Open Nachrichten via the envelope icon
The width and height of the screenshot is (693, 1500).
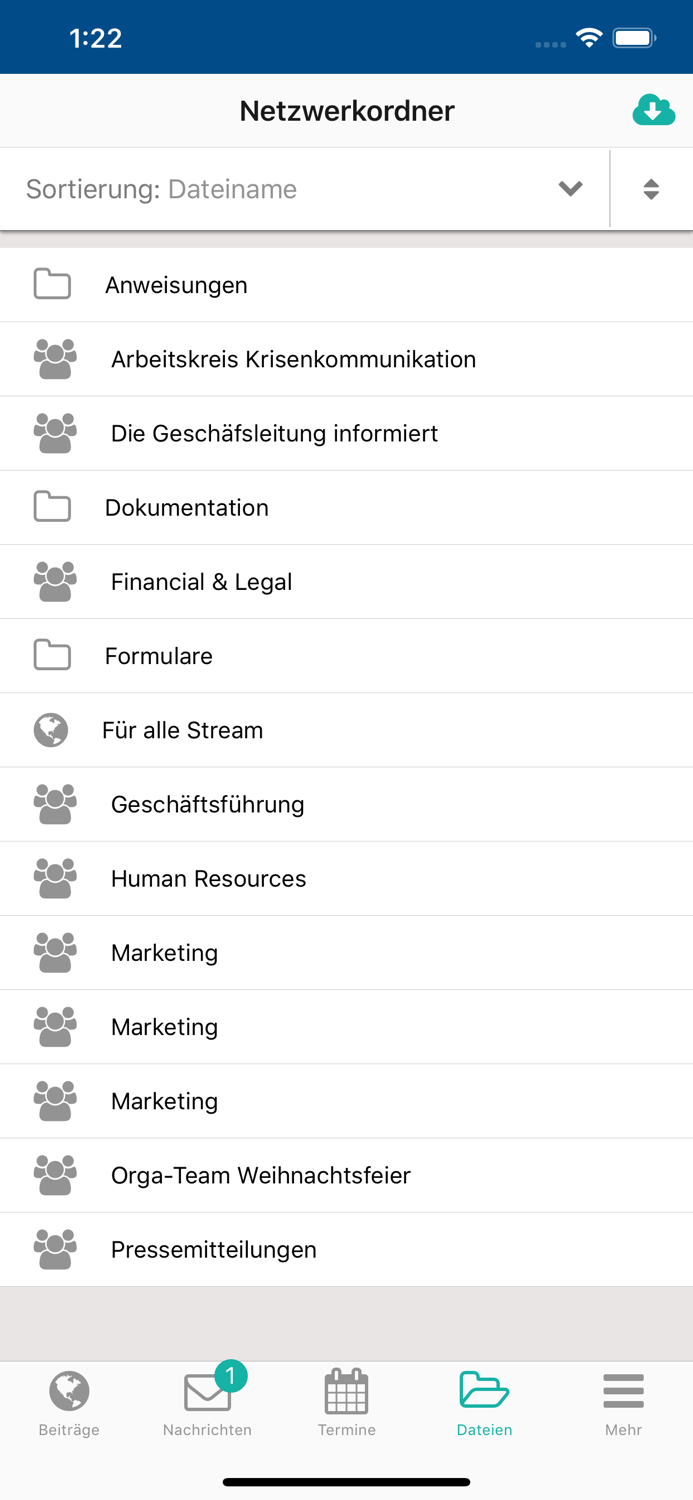[208, 1393]
